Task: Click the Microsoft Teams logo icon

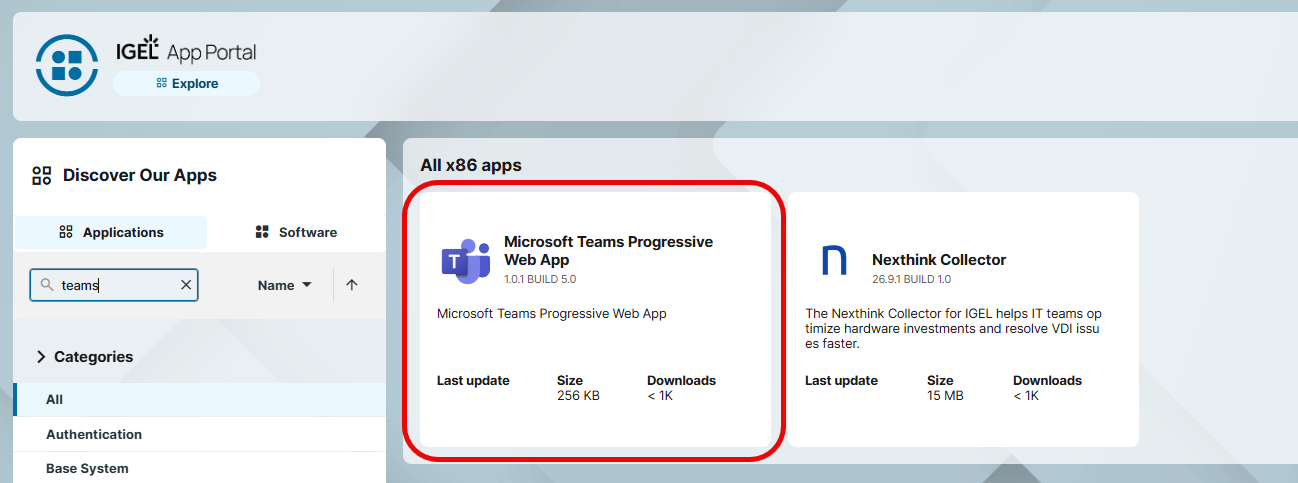Action: point(465,260)
